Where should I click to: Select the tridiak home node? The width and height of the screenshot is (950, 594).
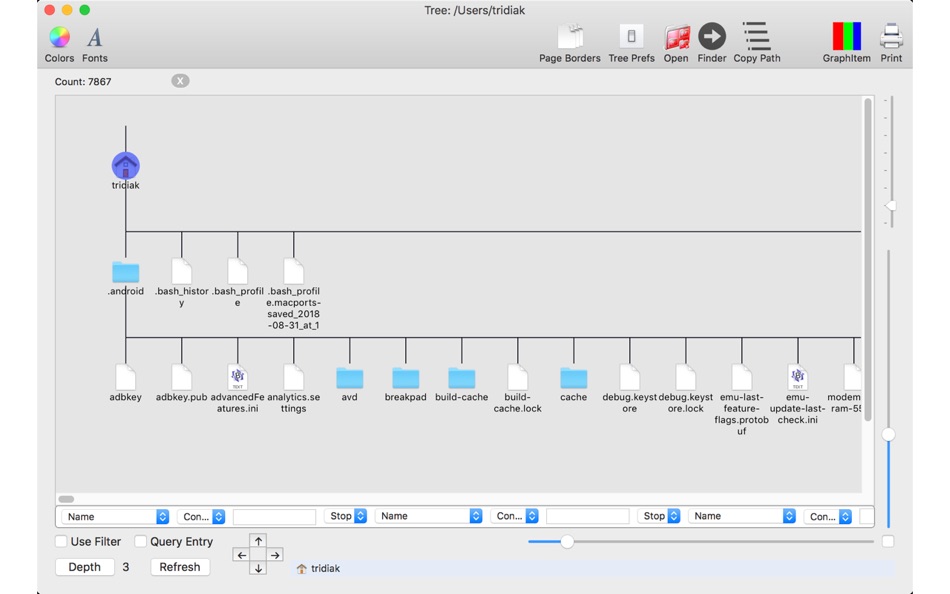point(125,171)
